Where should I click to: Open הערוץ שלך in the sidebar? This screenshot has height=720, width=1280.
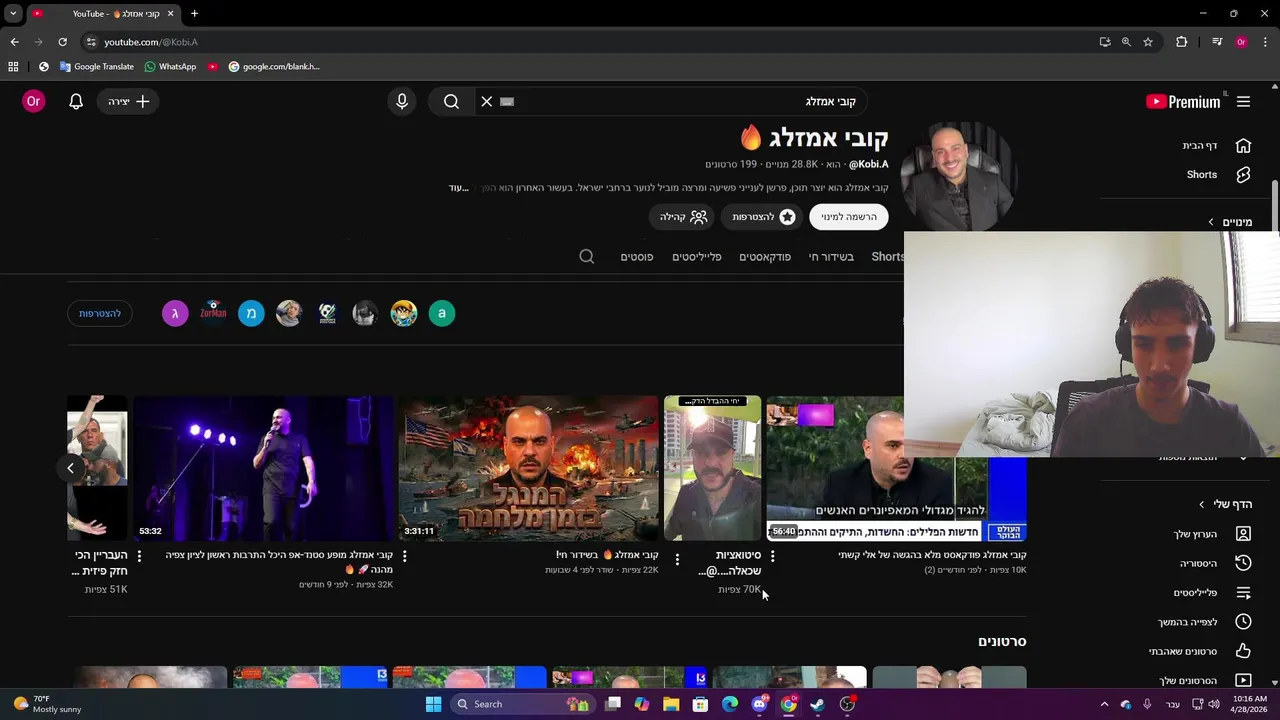point(1210,534)
